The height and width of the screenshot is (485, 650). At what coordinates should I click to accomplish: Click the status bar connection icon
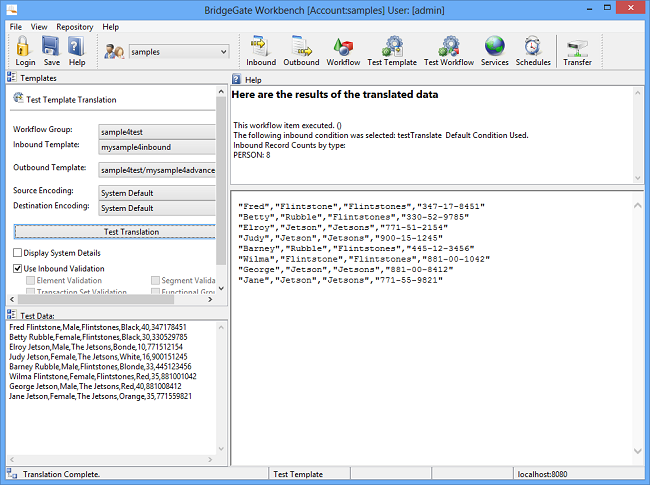coord(12,473)
